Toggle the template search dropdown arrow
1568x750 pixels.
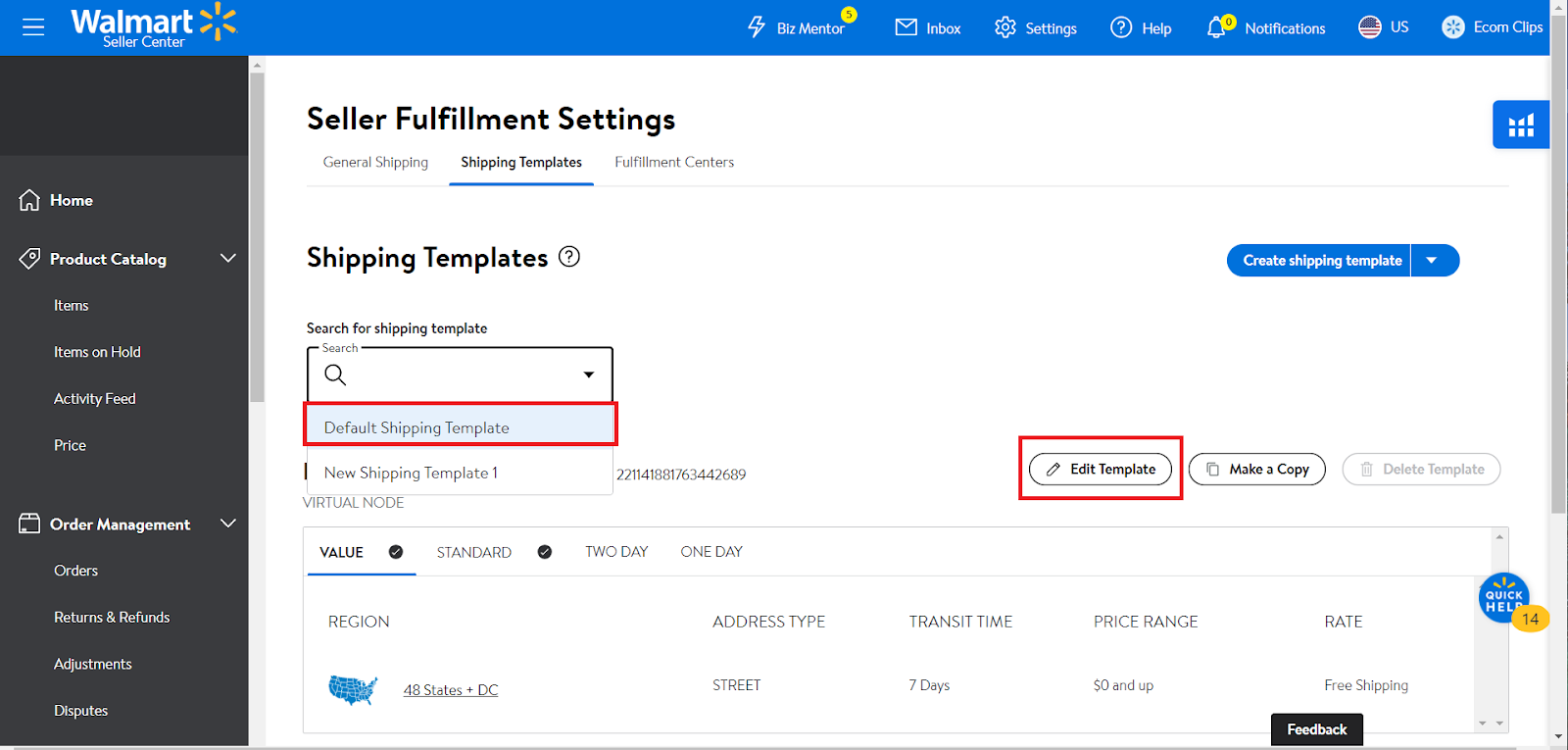[x=589, y=375]
